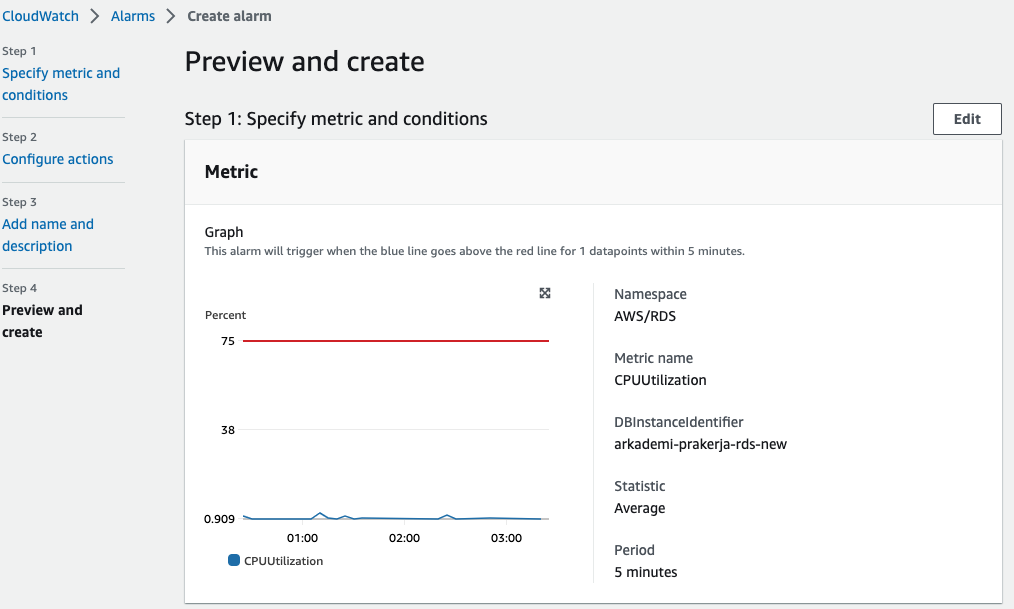The height and width of the screenshot is (609, 1014).
Task: Click the 03:00 time axis label
Action: (x=506, y=538)
